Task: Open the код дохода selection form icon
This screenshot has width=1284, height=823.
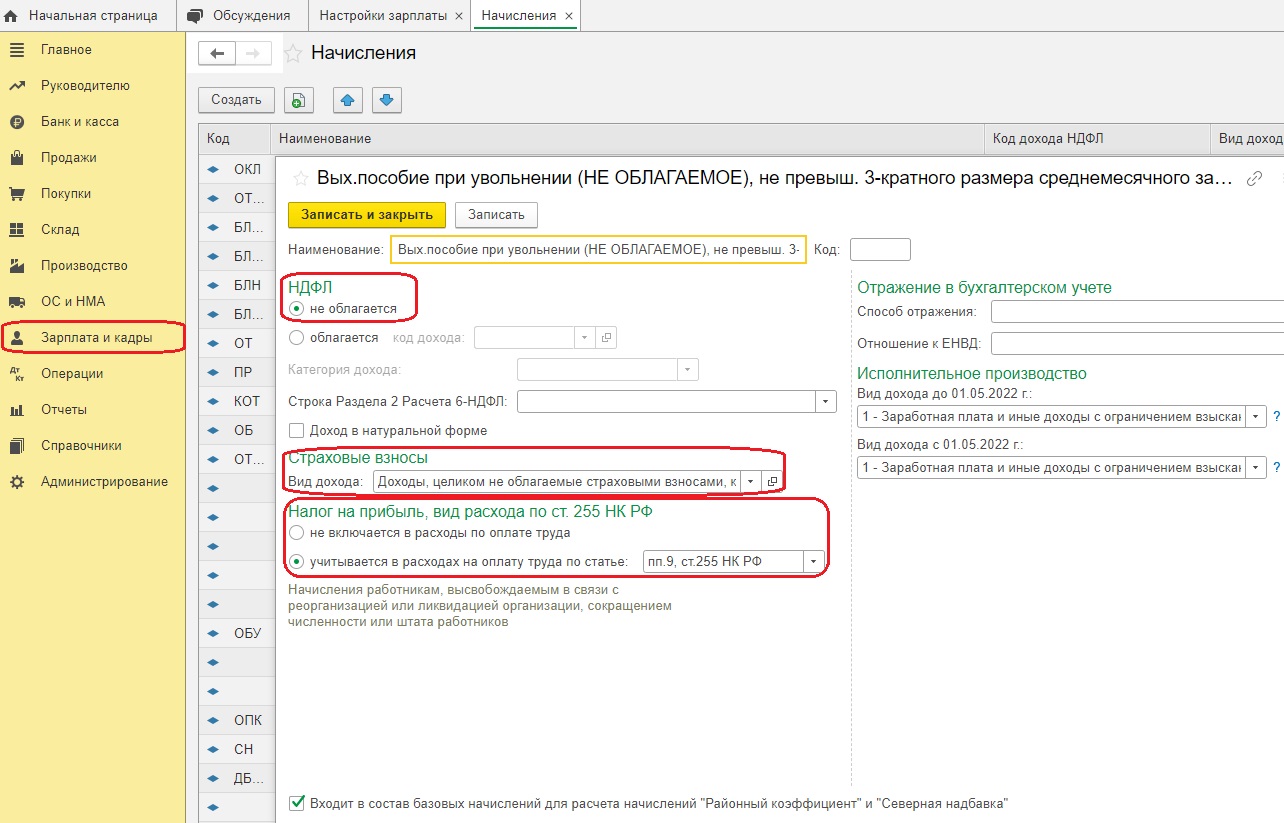Action: click(606, 338)
